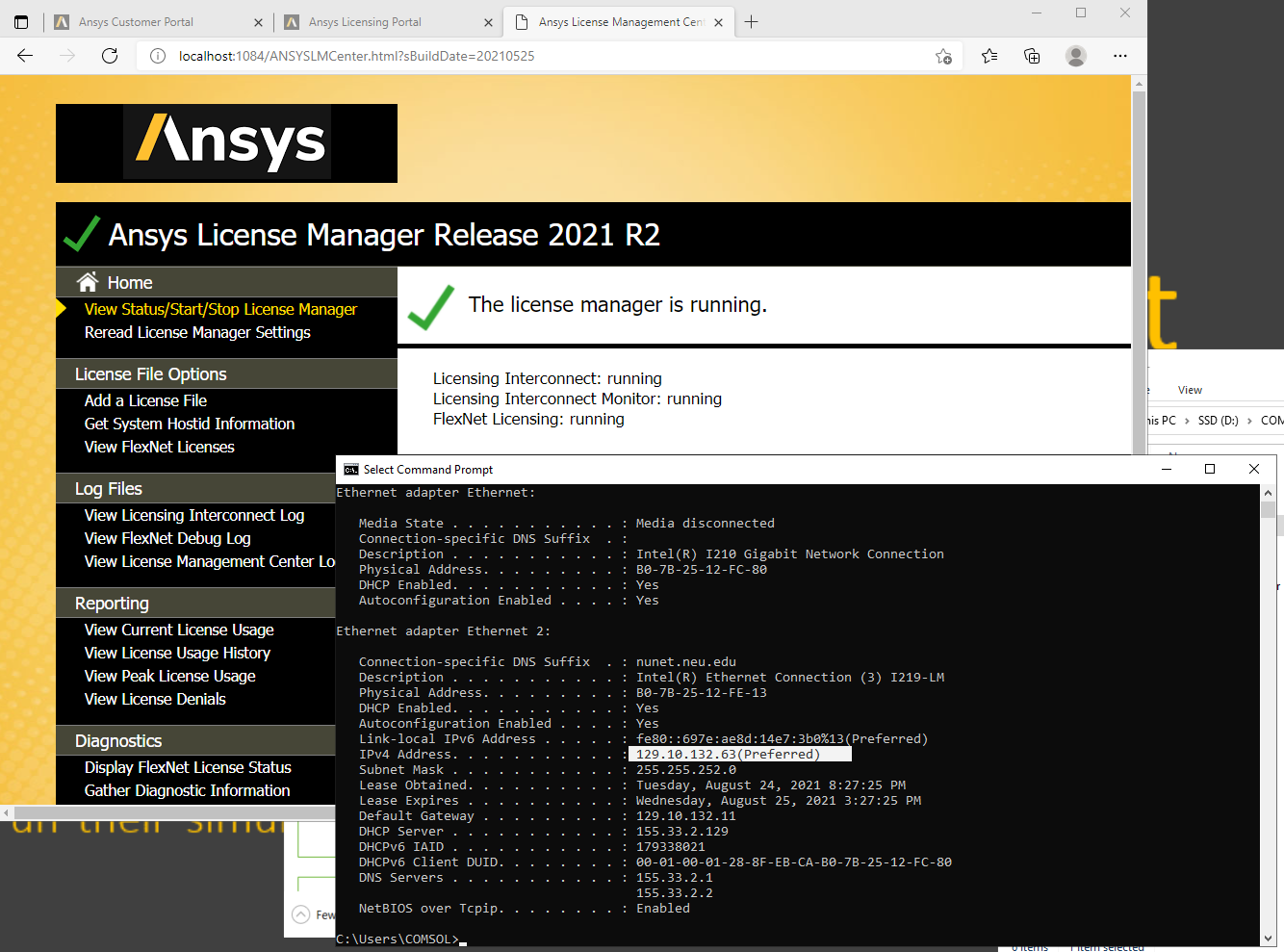The image size is (1284, 952).
Task: Click 'Licensing Interconnect Monitor: running' line
Action: click(x=578, y=399)
